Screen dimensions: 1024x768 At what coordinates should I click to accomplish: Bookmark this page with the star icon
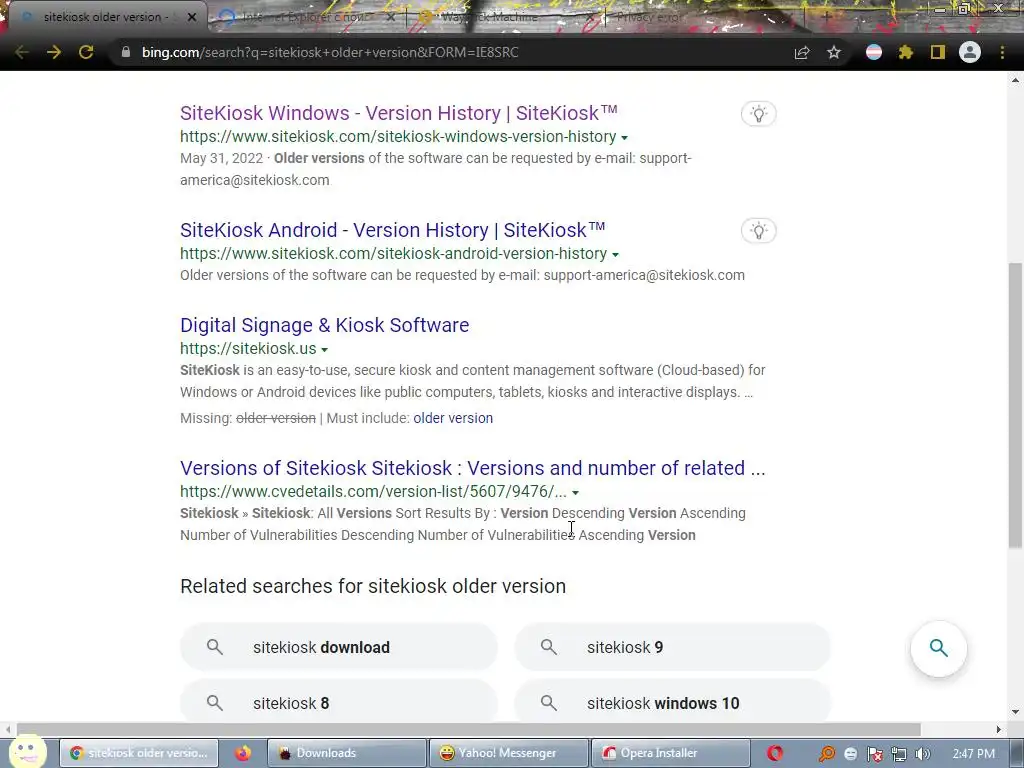click(x=834, y=52)
